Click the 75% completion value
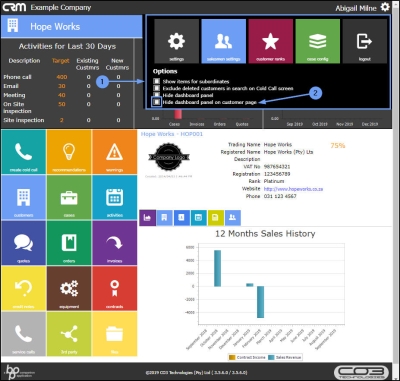Image resolution: width=400 pixels, height=381 pixels. (x=338, y=145)
